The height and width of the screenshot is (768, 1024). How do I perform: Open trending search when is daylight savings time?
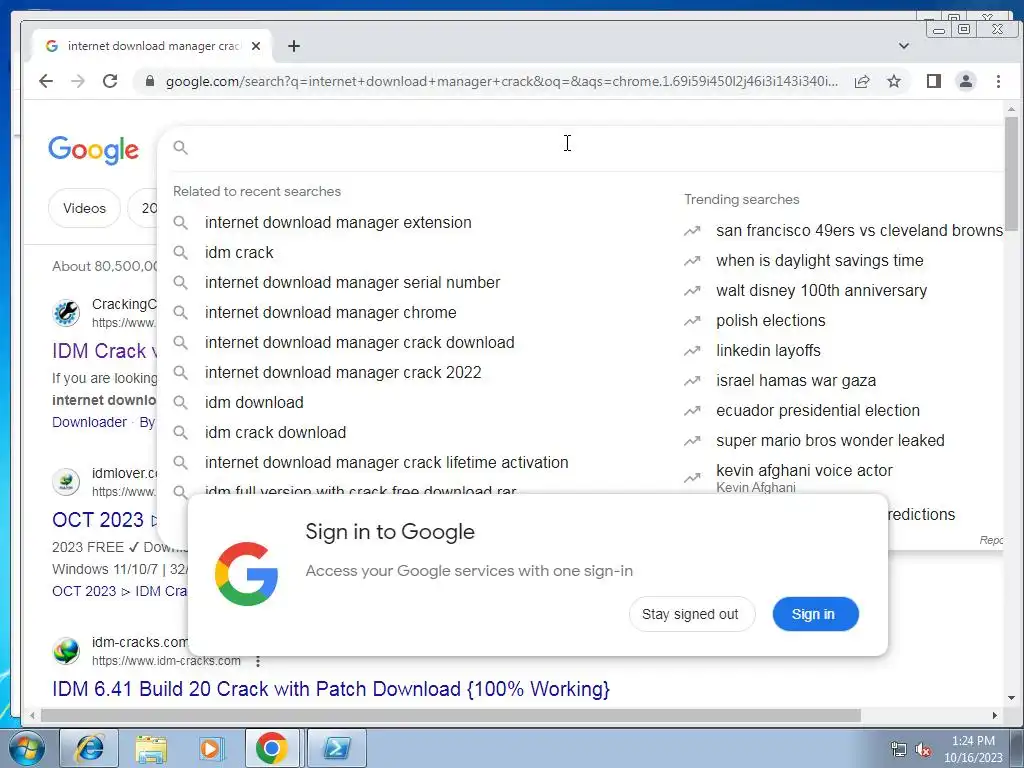tap(820, 261)
